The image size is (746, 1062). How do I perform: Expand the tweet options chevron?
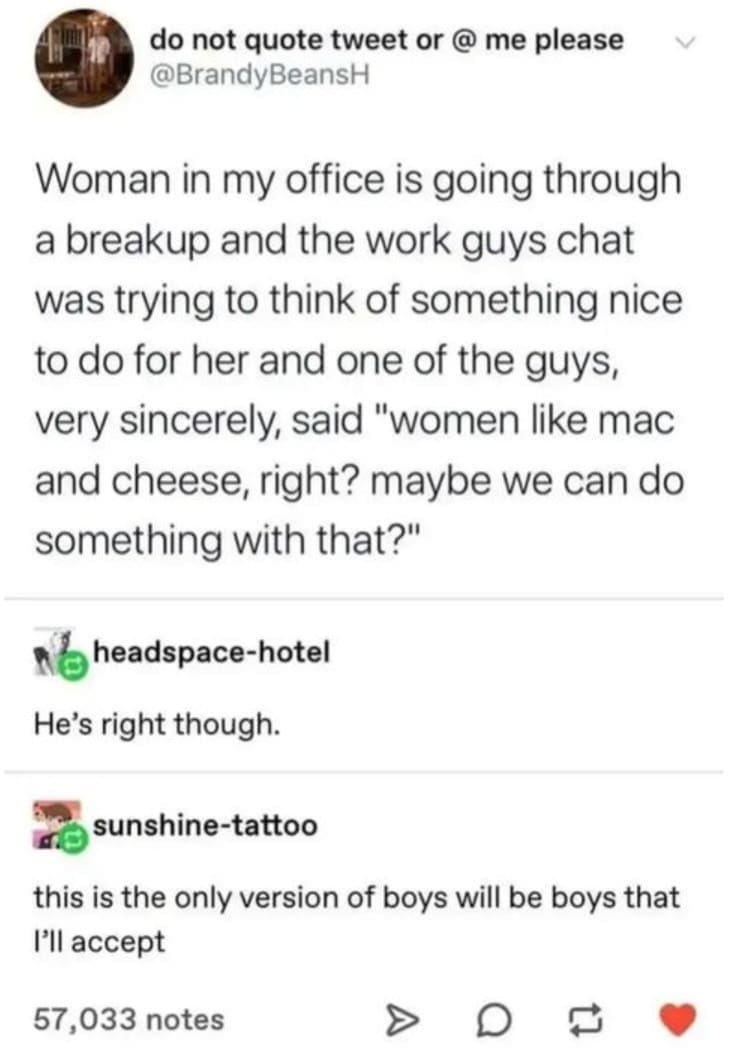[x=686, y=43]
